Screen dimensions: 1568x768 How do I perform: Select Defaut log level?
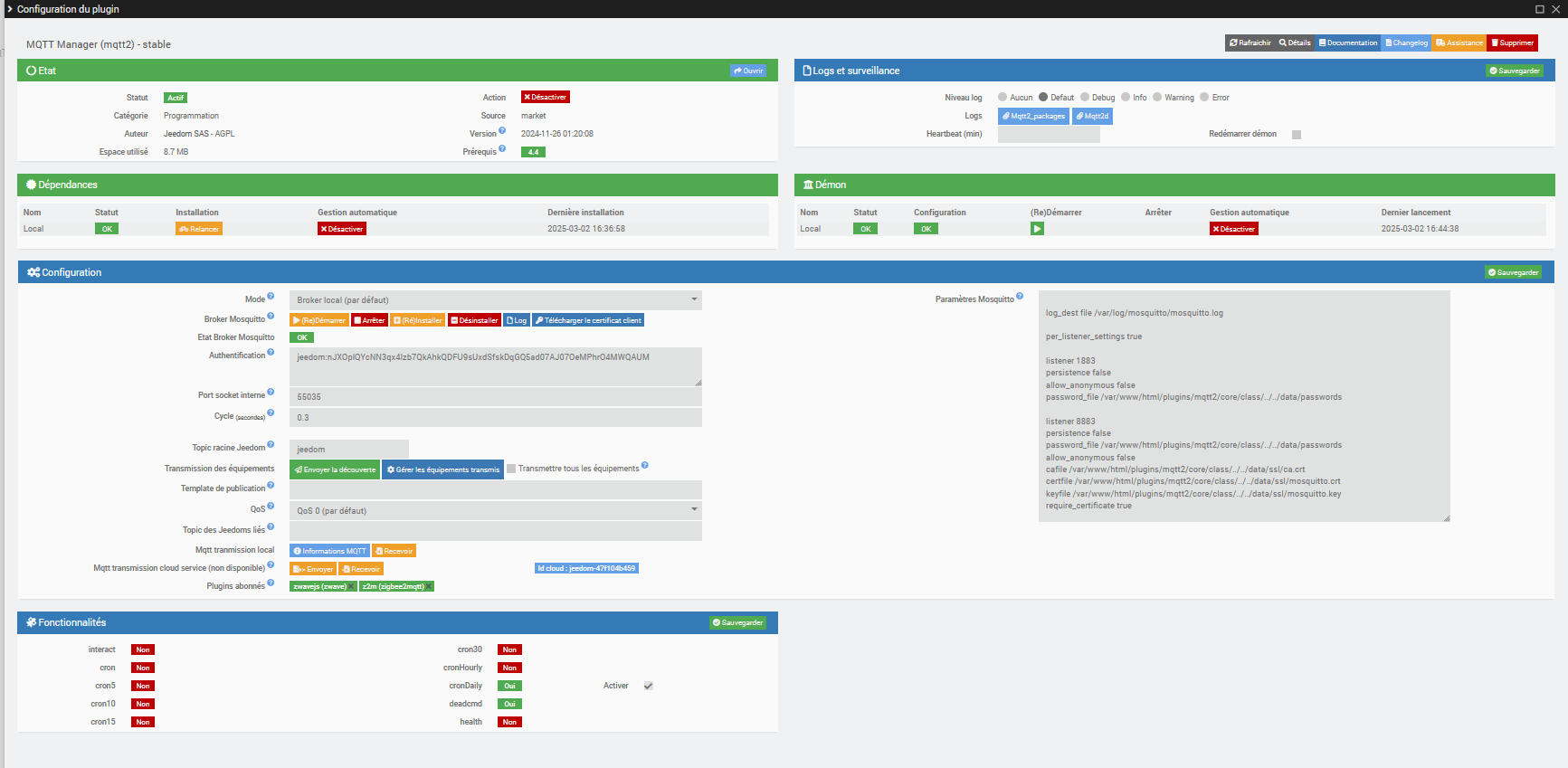1043,97
